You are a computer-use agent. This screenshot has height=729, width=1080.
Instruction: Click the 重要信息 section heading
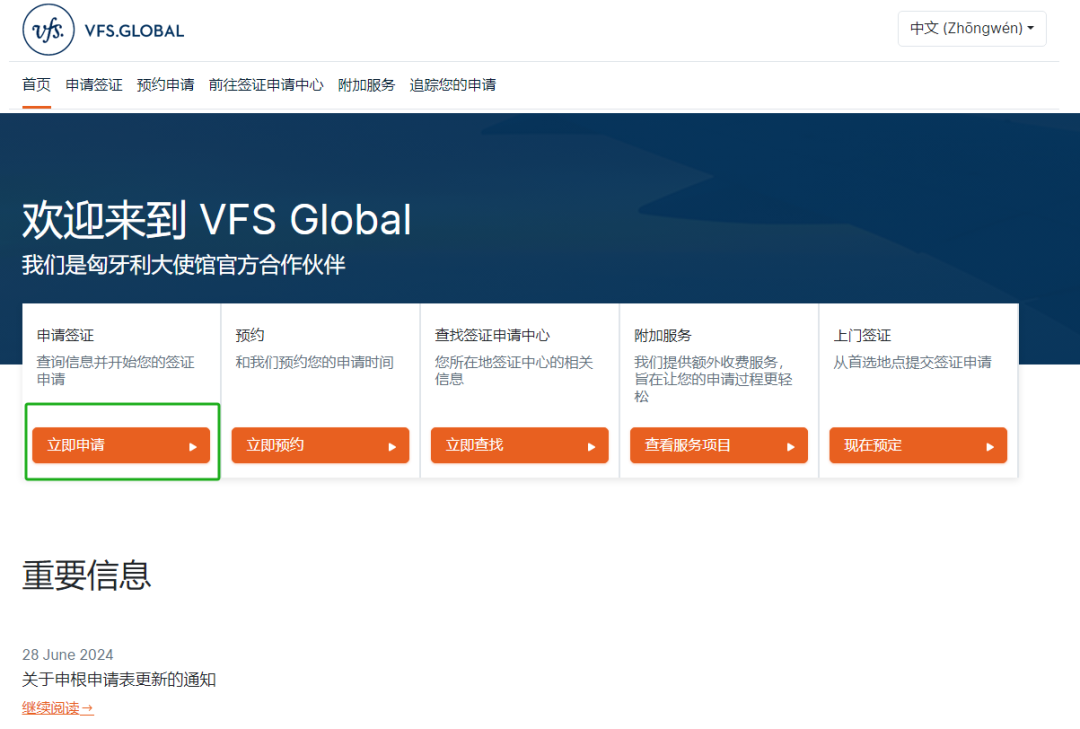87,575
